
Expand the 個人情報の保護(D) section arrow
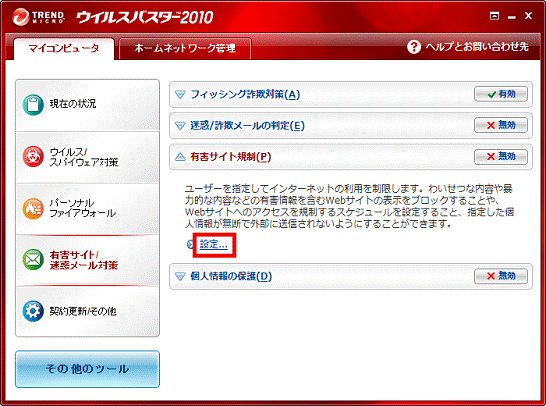pyautogui.click(x=180, y=276)
